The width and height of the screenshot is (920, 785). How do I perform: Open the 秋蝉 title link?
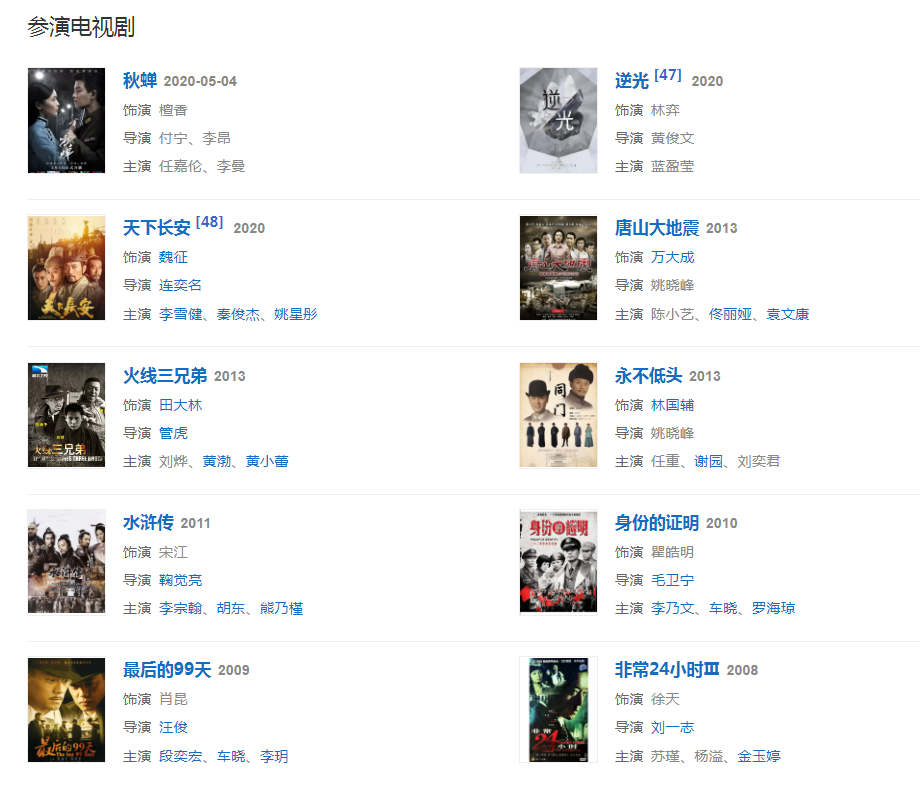click(x=140, y=80)
